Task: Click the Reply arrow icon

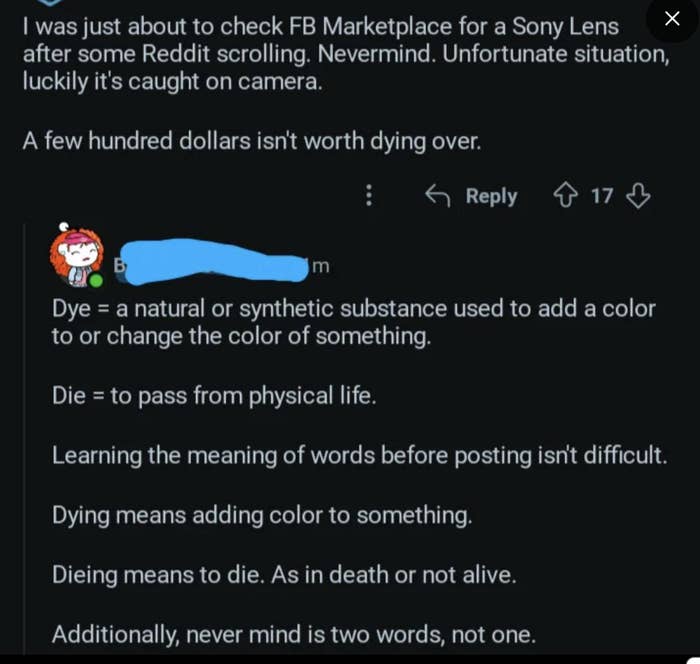Action: point(437,196)
